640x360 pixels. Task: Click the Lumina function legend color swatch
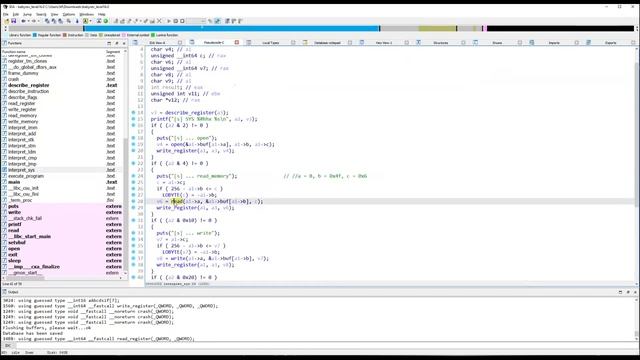(x=153, y=35)
